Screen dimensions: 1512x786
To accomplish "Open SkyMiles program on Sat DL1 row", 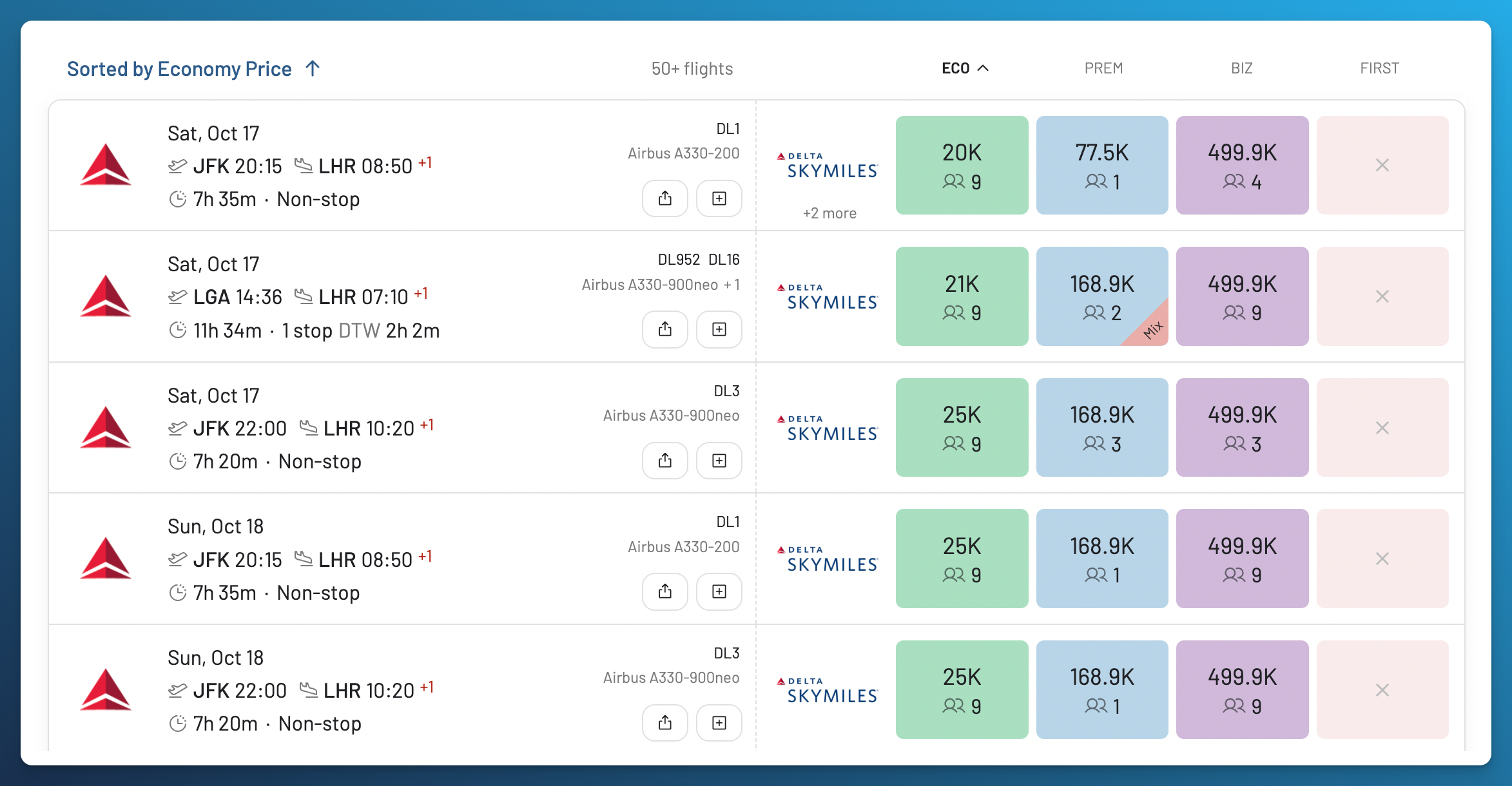I will 828,166.
